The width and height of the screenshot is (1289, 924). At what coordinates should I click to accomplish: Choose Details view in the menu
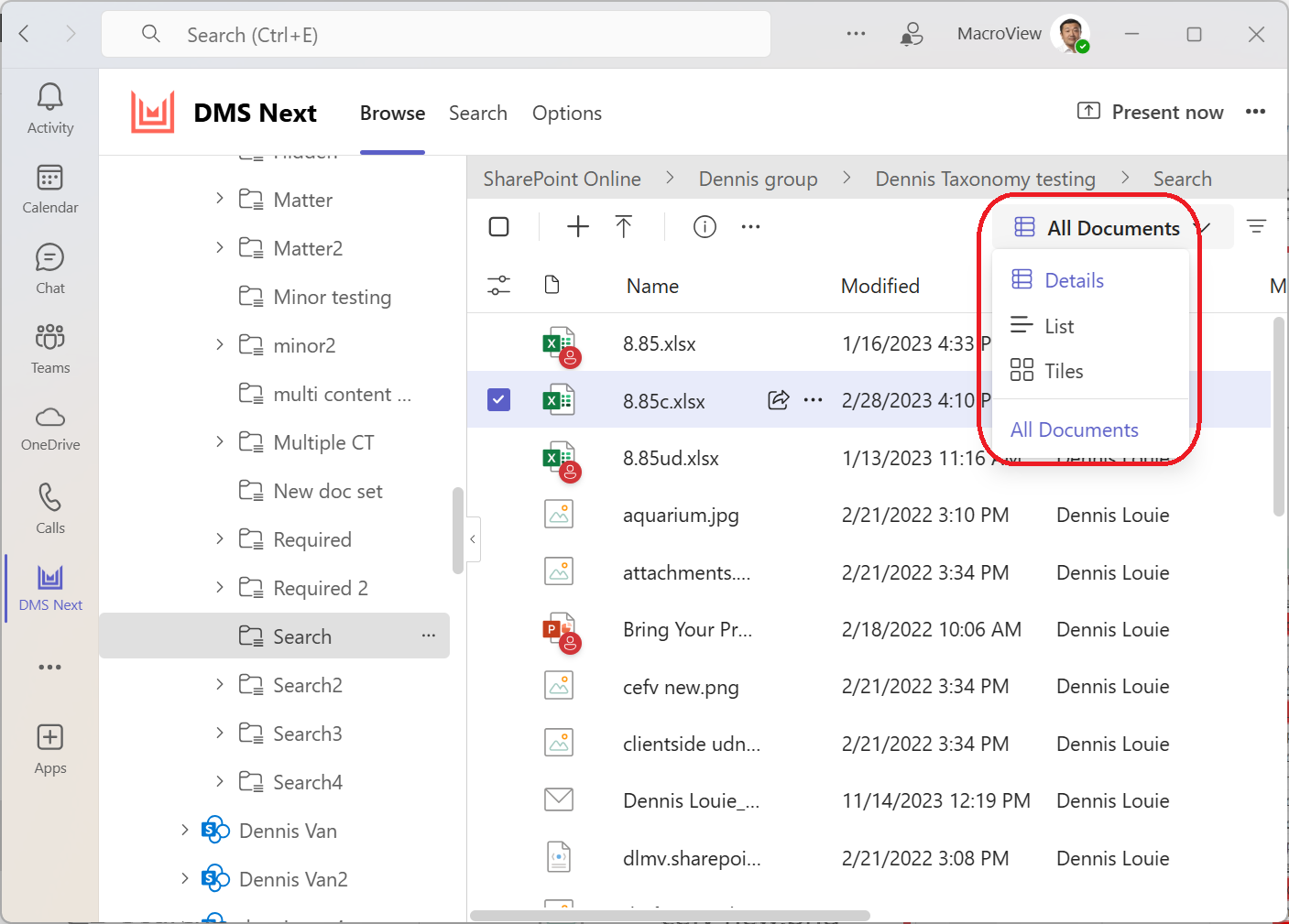(1090, 280)
